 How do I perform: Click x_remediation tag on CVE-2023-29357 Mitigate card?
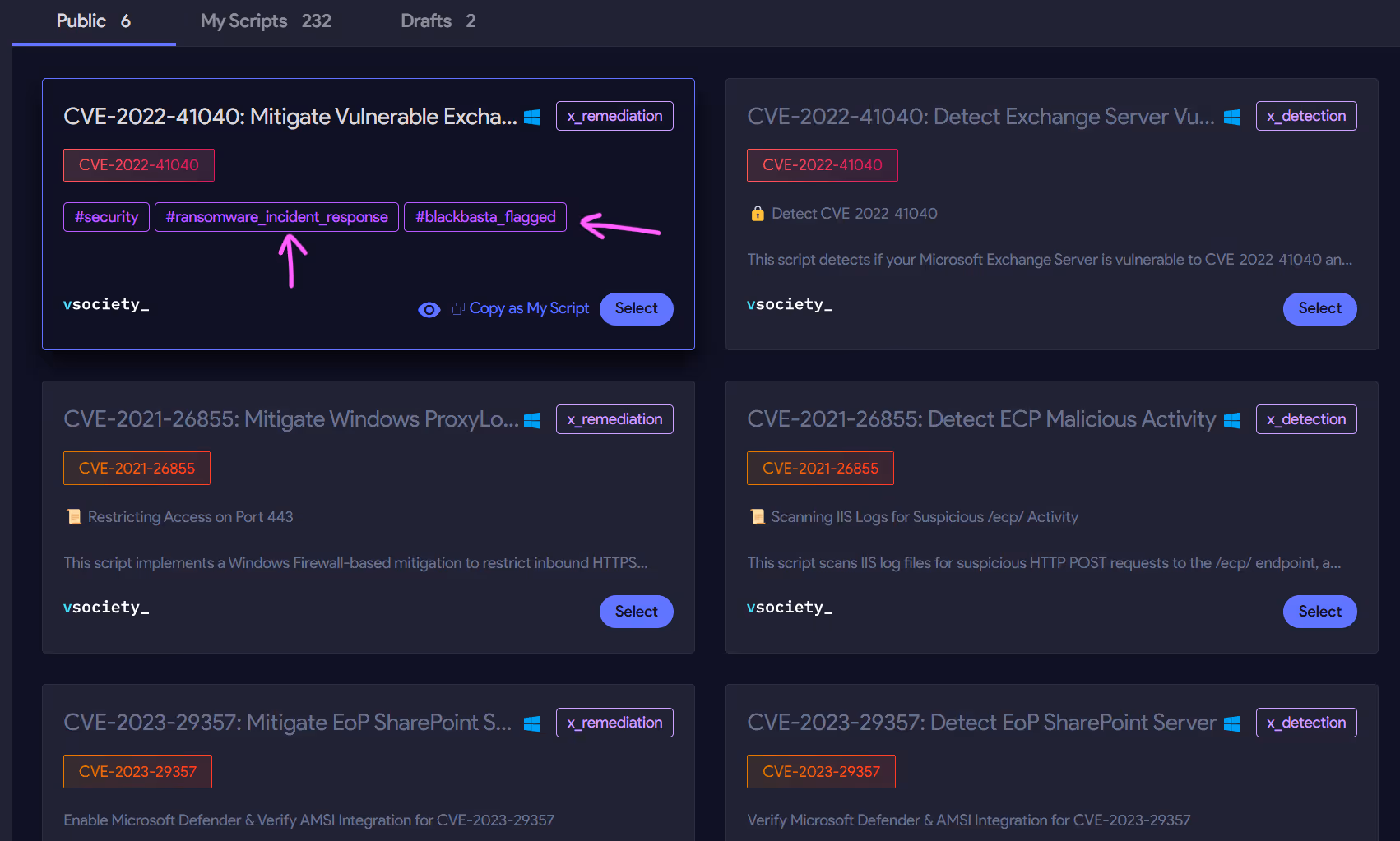pos(614,723)
